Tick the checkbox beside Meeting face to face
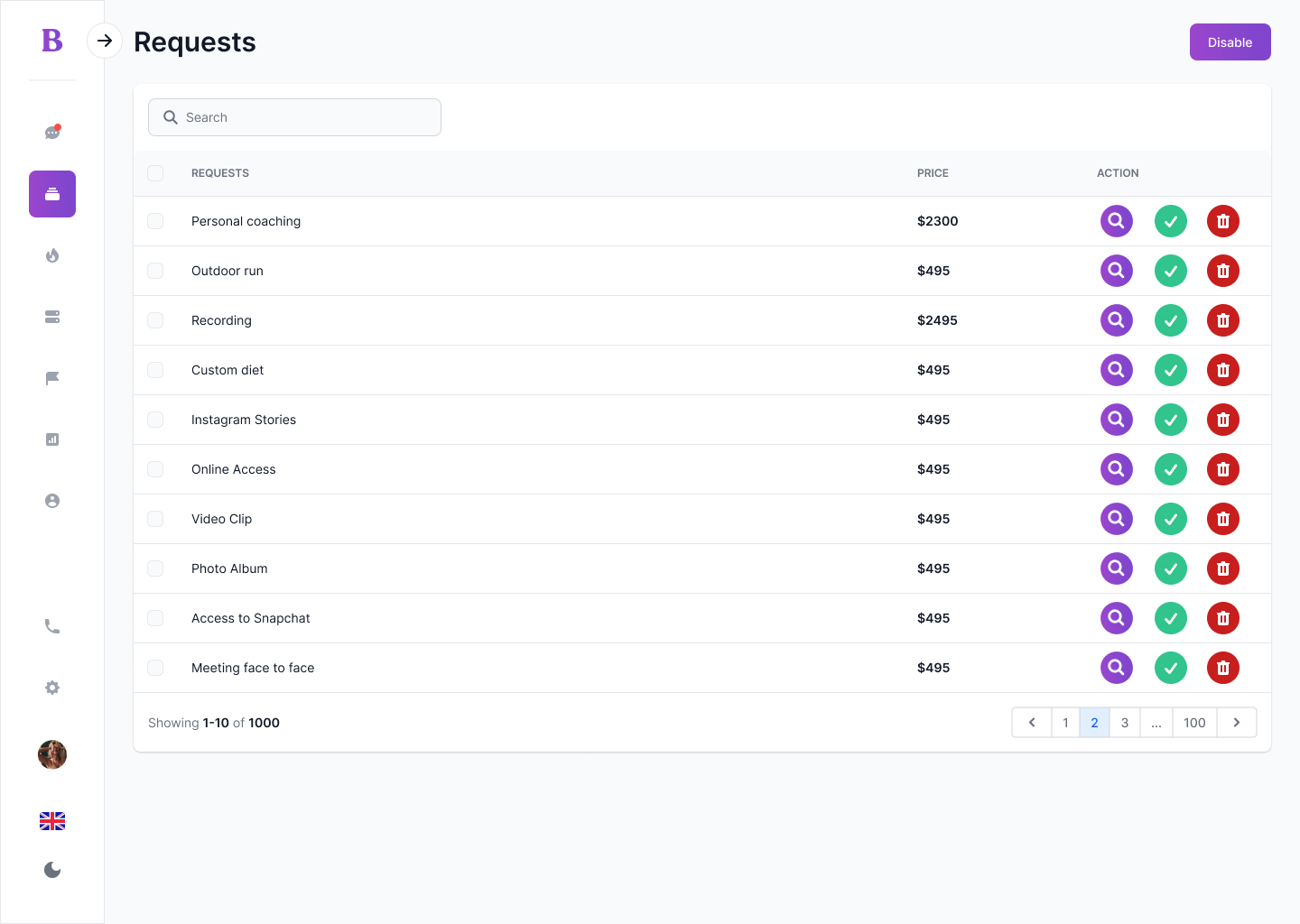 [x=155, y=668]
